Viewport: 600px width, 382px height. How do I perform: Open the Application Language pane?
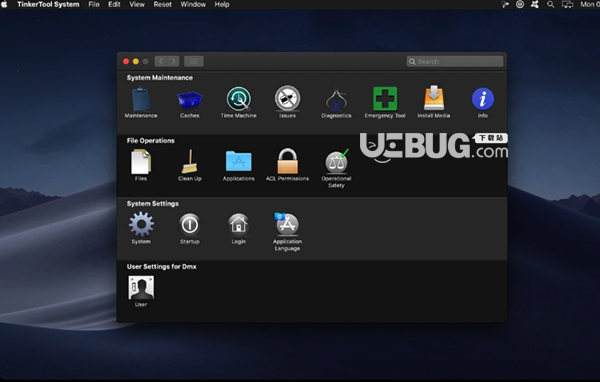pos(287,232)
